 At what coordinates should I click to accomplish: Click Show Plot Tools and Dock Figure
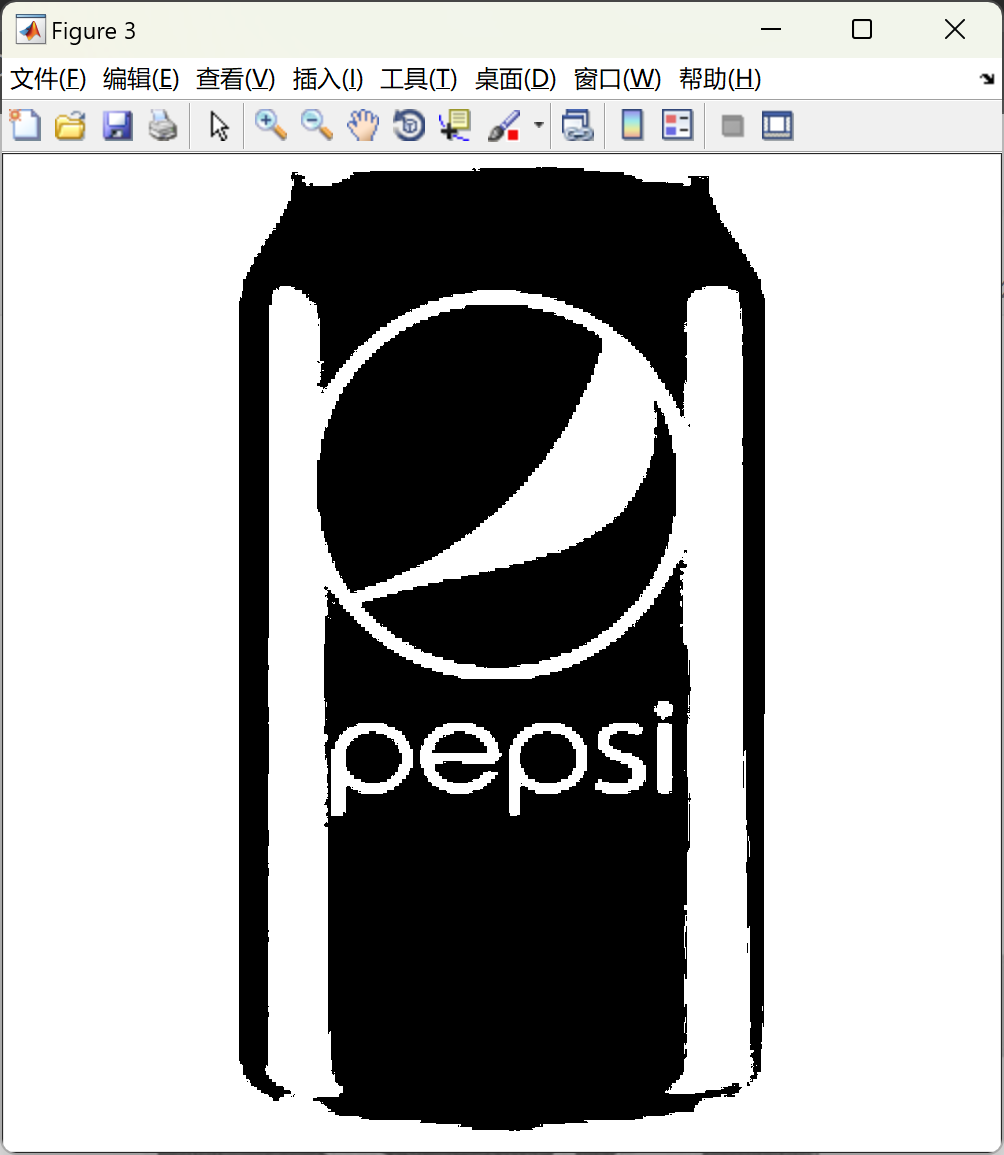(x=777, y=126)
